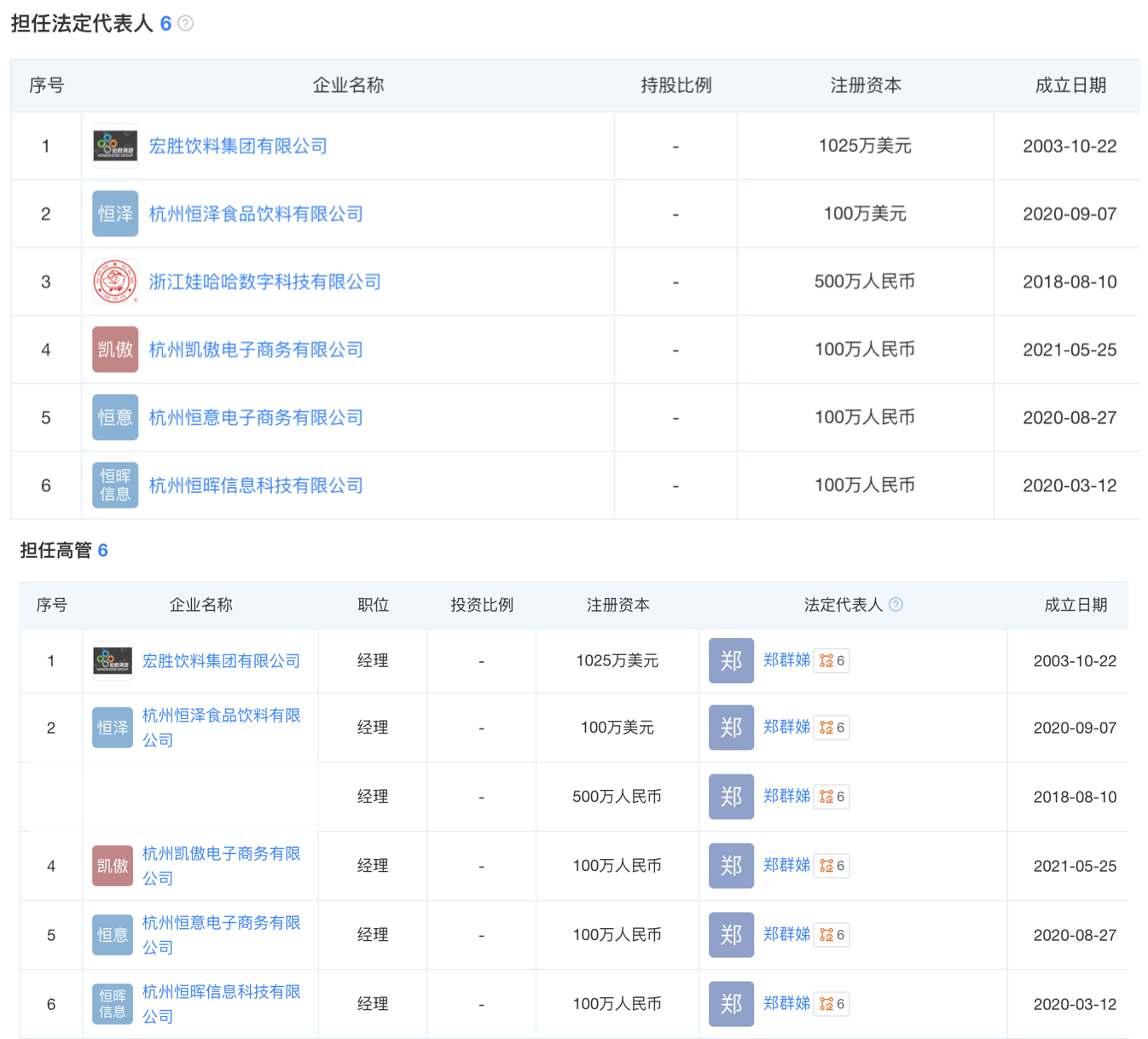Click the 投资比例 column header
The width and height of the screenshot is (1148, 1039).
pos(482,605)
